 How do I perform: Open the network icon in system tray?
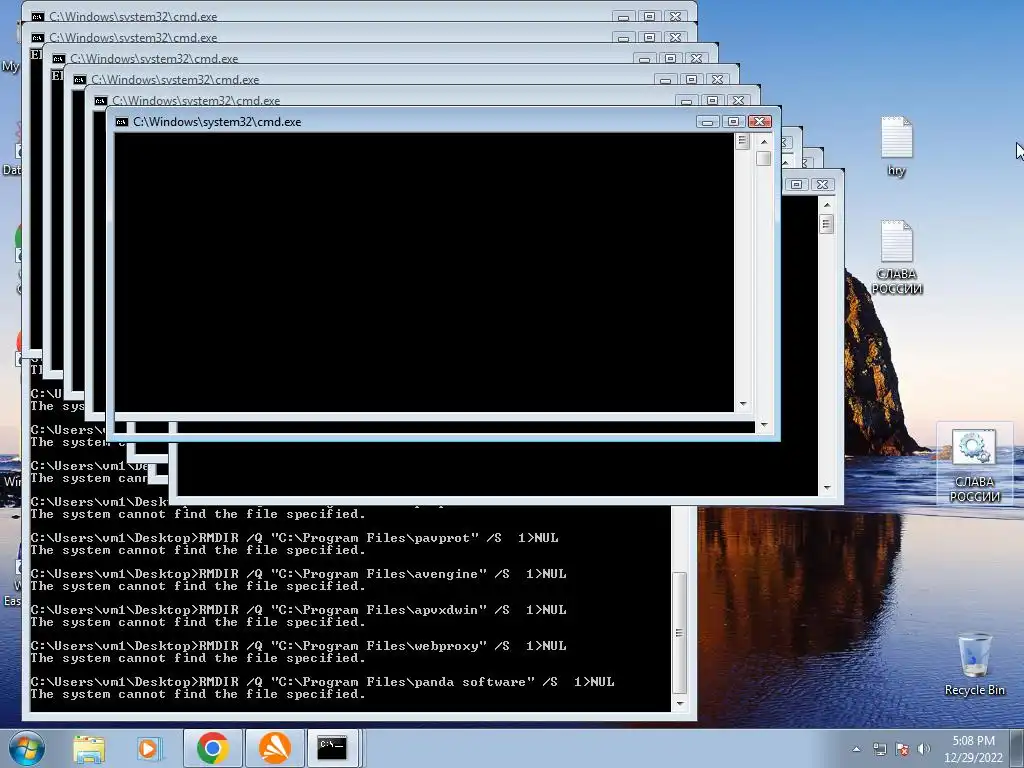coord(880,750)
